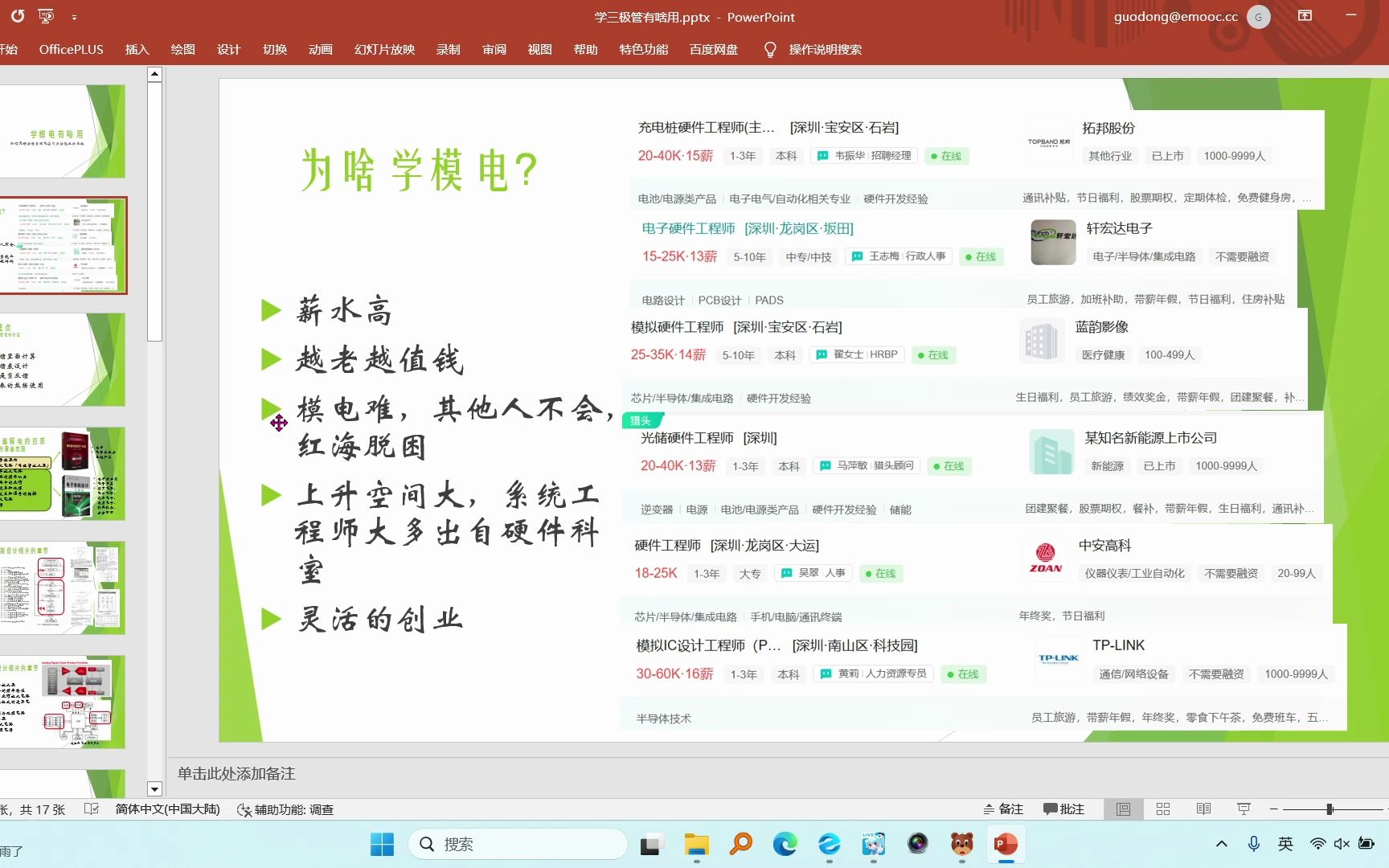Click the 操作说明搜索 search field
The height and width of the screenshot is (868, 1389).
826,50
